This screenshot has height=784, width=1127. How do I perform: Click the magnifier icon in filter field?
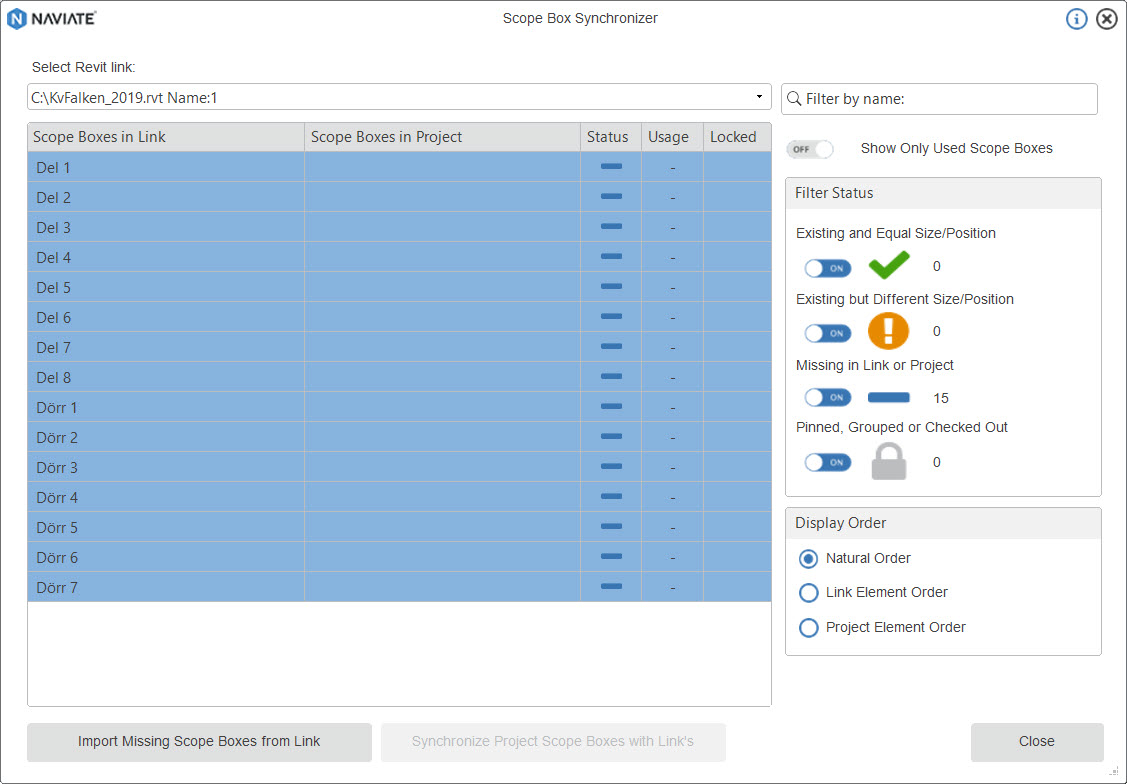pyautogui.click(x=794, y=99)
